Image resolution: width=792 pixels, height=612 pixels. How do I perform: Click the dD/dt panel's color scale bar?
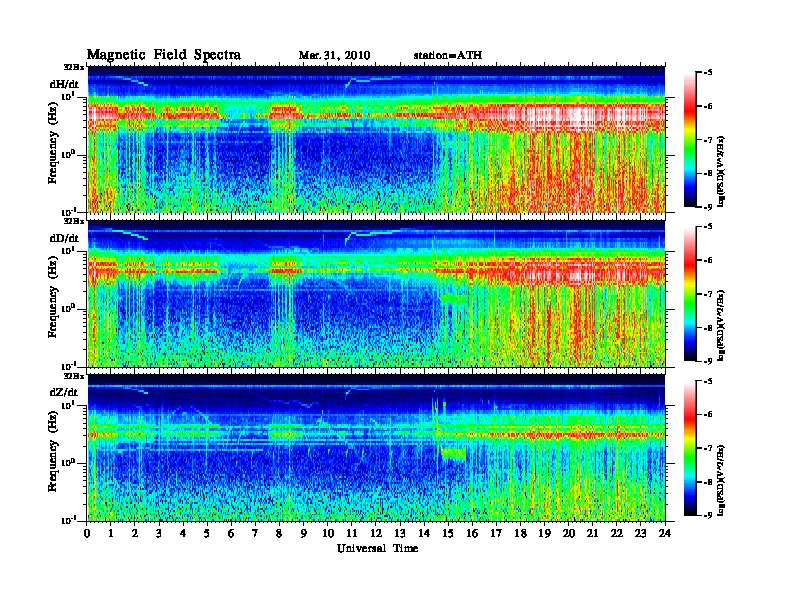point(690,293)
